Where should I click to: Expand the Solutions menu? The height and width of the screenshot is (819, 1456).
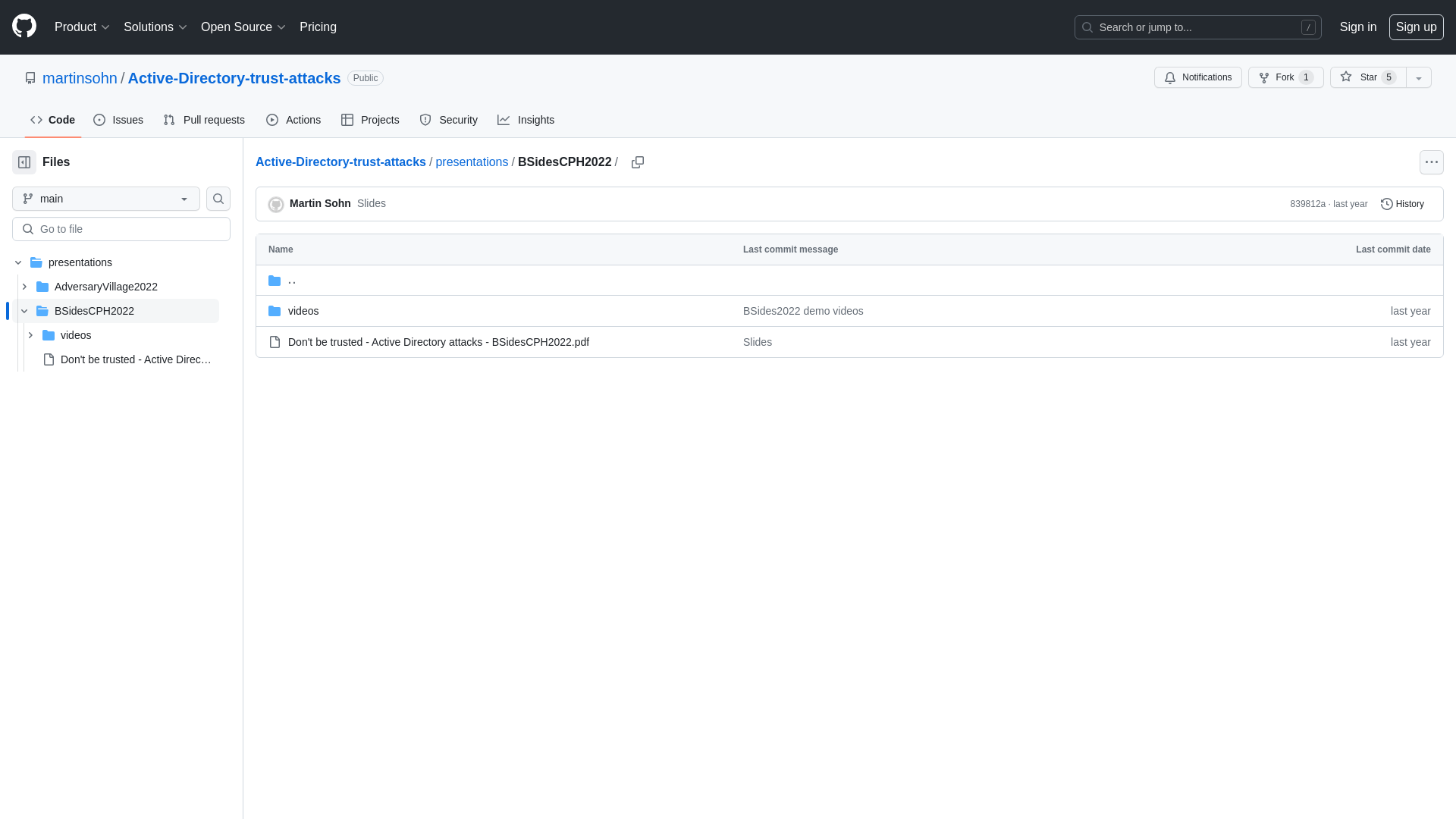coord(155,27)
